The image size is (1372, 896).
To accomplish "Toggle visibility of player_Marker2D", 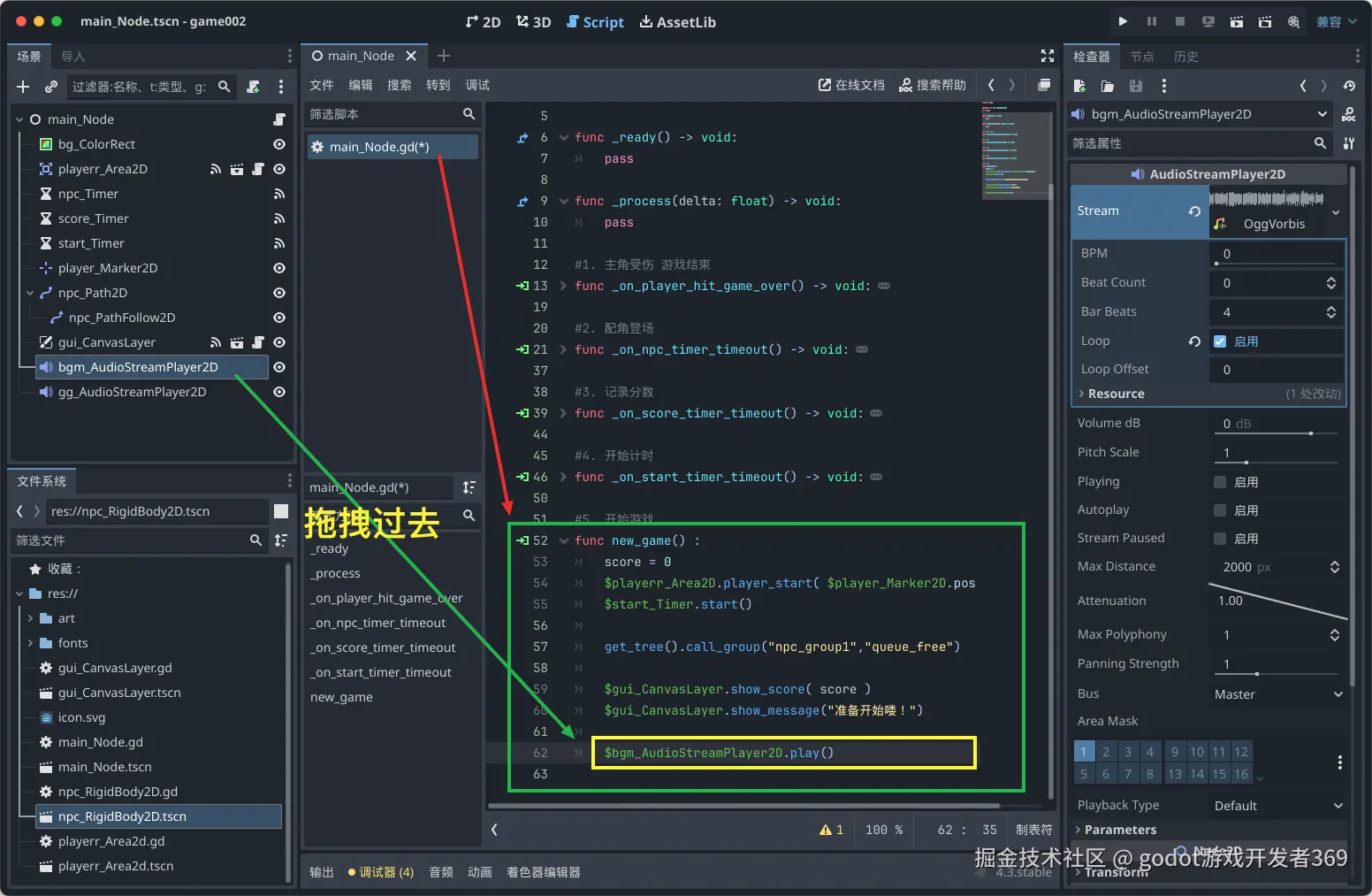I will click(279, 268).
